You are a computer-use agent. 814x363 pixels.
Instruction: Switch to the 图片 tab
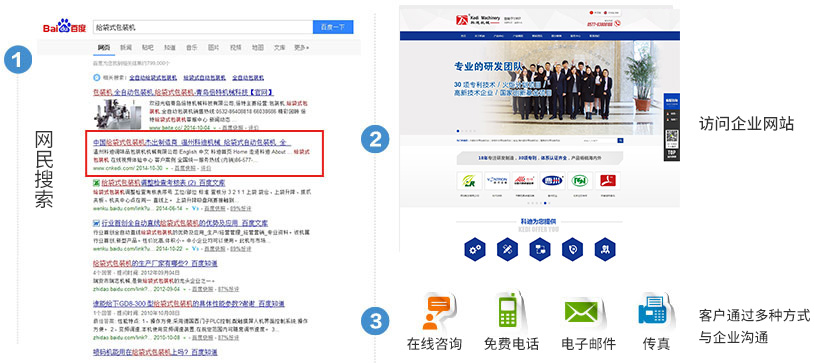tap(214, 47)
